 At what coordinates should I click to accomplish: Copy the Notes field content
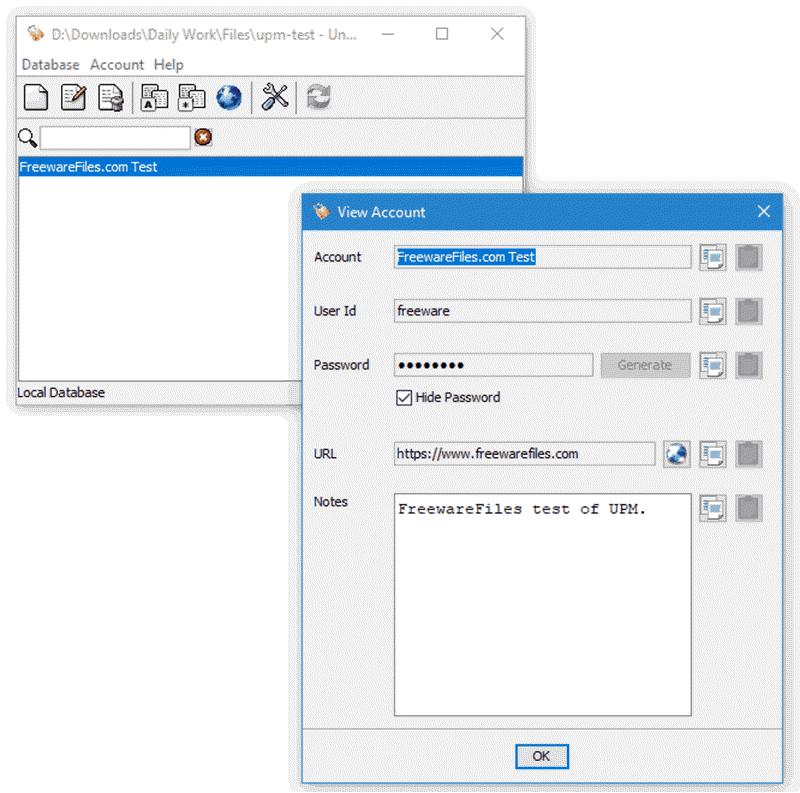(x=713, y=508)
